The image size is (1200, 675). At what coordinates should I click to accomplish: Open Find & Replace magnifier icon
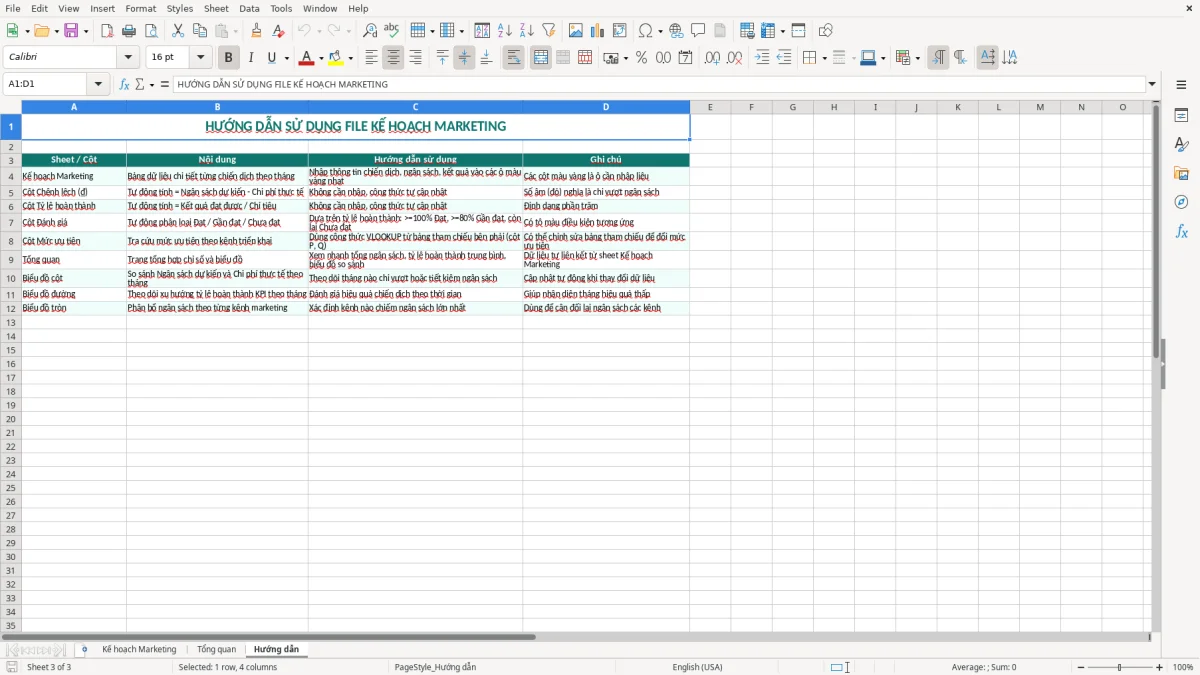(370, 31)
